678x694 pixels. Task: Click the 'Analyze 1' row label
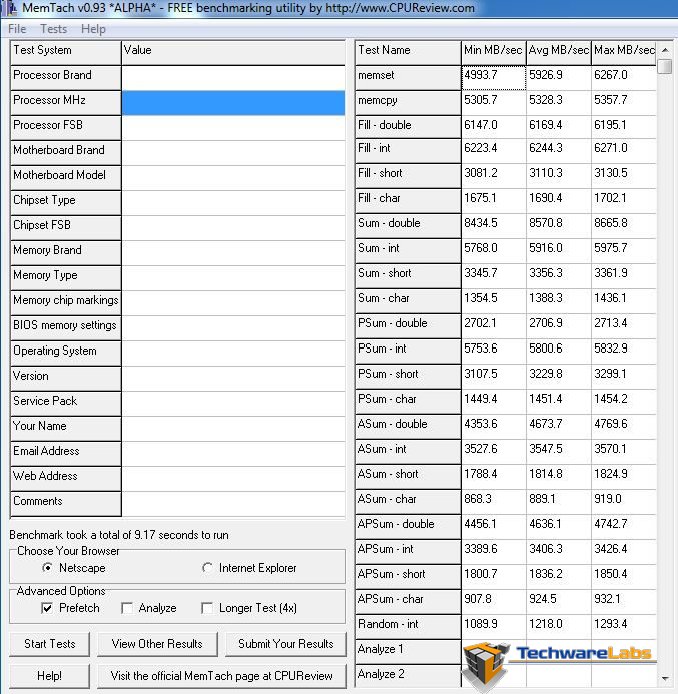(408, 652)
